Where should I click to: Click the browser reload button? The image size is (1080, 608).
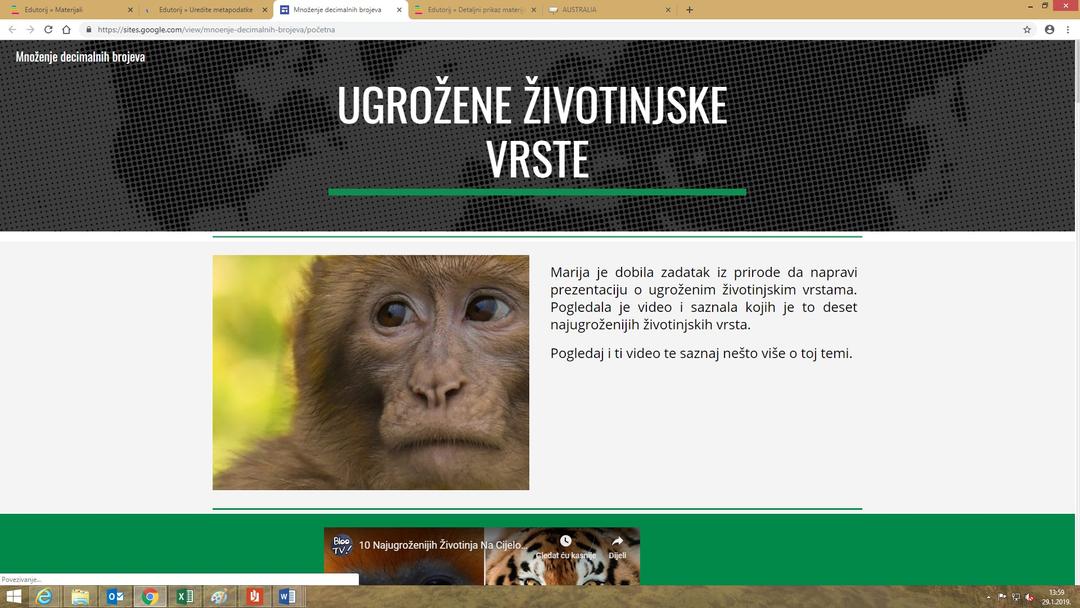tap(48, 30)
